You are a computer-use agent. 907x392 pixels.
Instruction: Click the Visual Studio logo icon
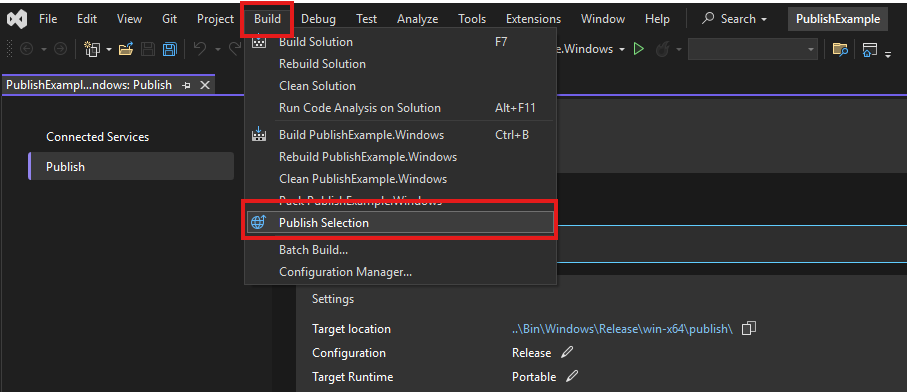click(x=17, y=19)
